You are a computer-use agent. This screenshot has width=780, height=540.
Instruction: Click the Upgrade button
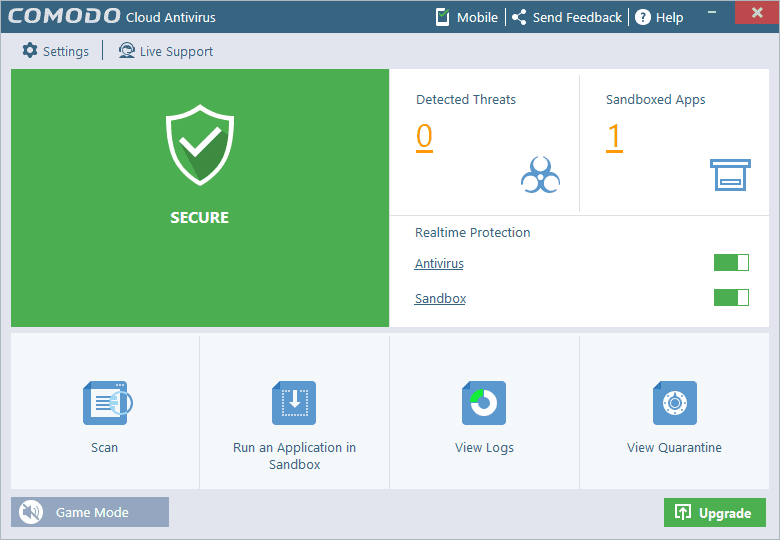click(x=714, y=512)
